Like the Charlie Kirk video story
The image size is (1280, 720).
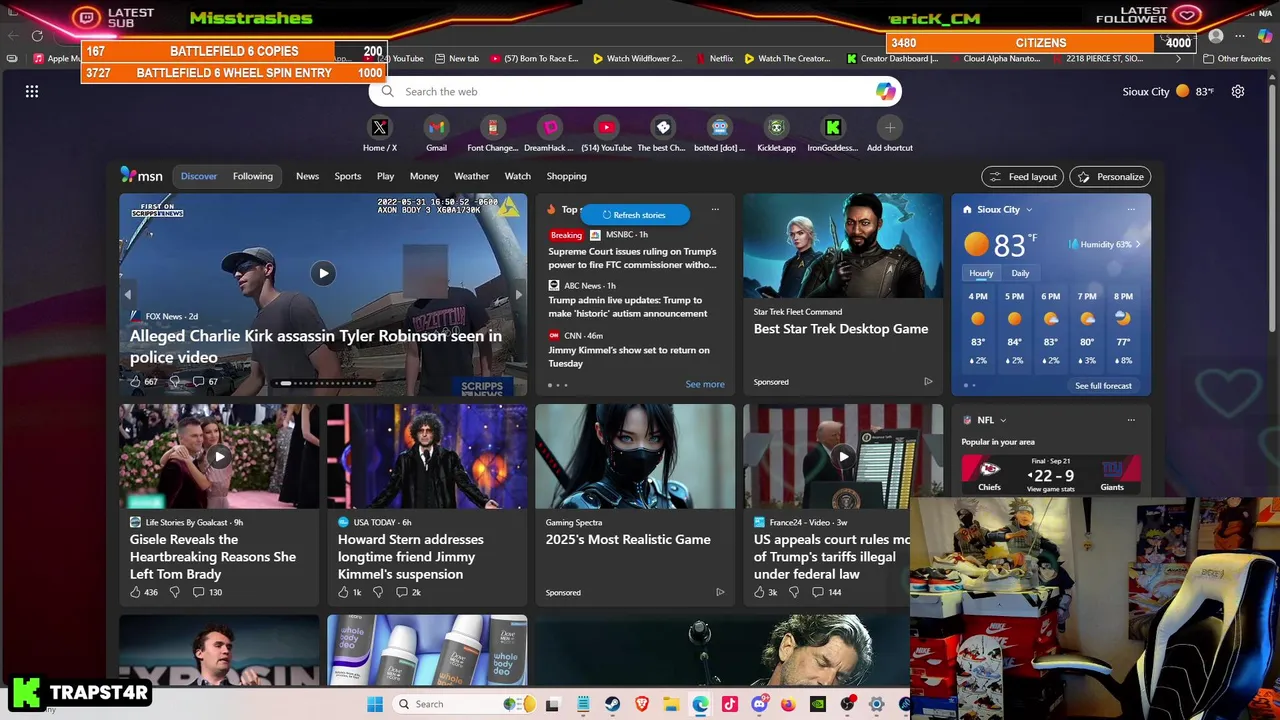[x=136, y=381]
